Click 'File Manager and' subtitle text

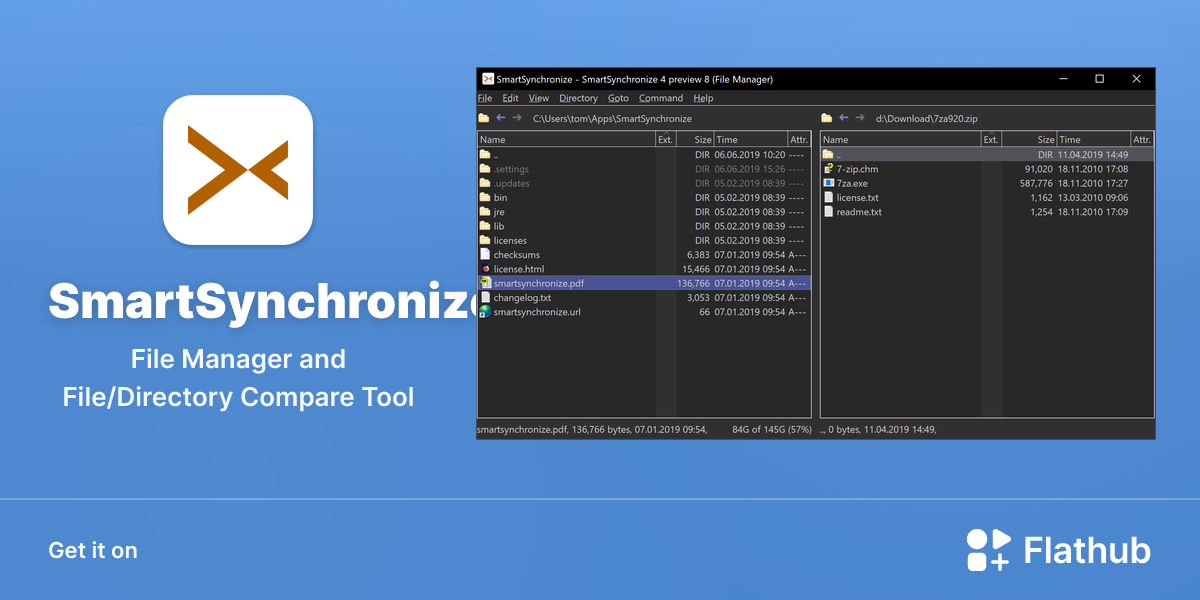238,359
